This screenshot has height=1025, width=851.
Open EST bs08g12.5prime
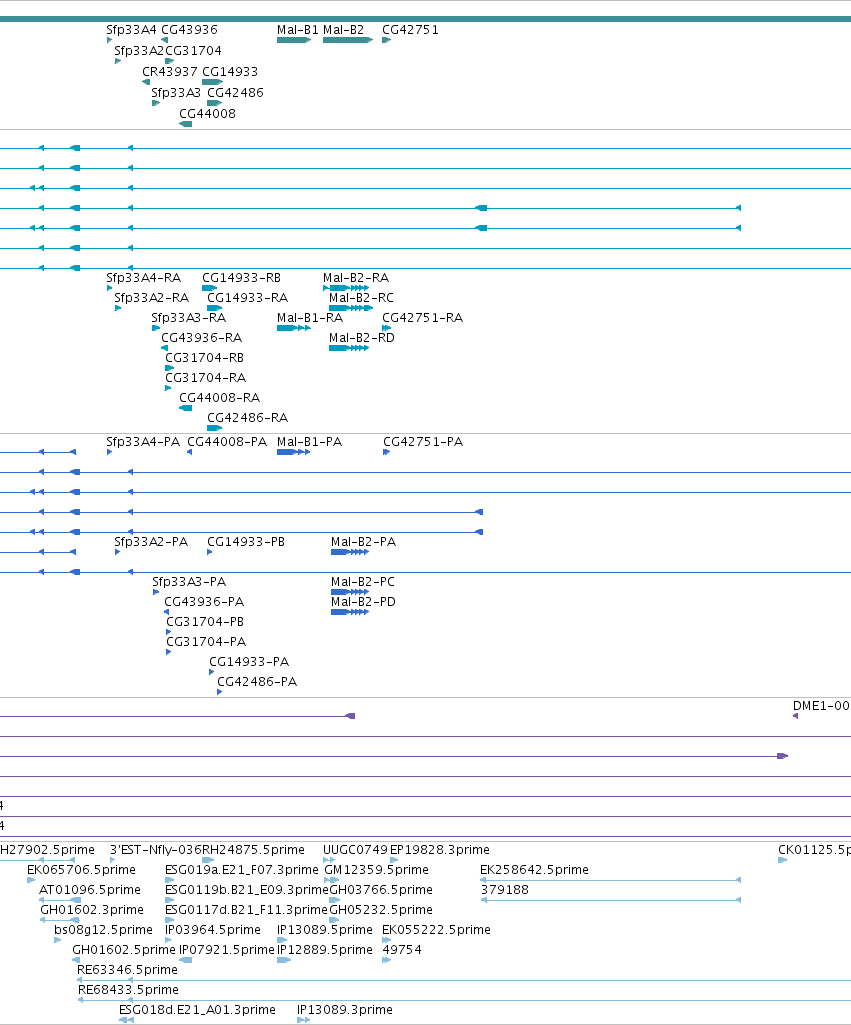[x=103, y=930]
